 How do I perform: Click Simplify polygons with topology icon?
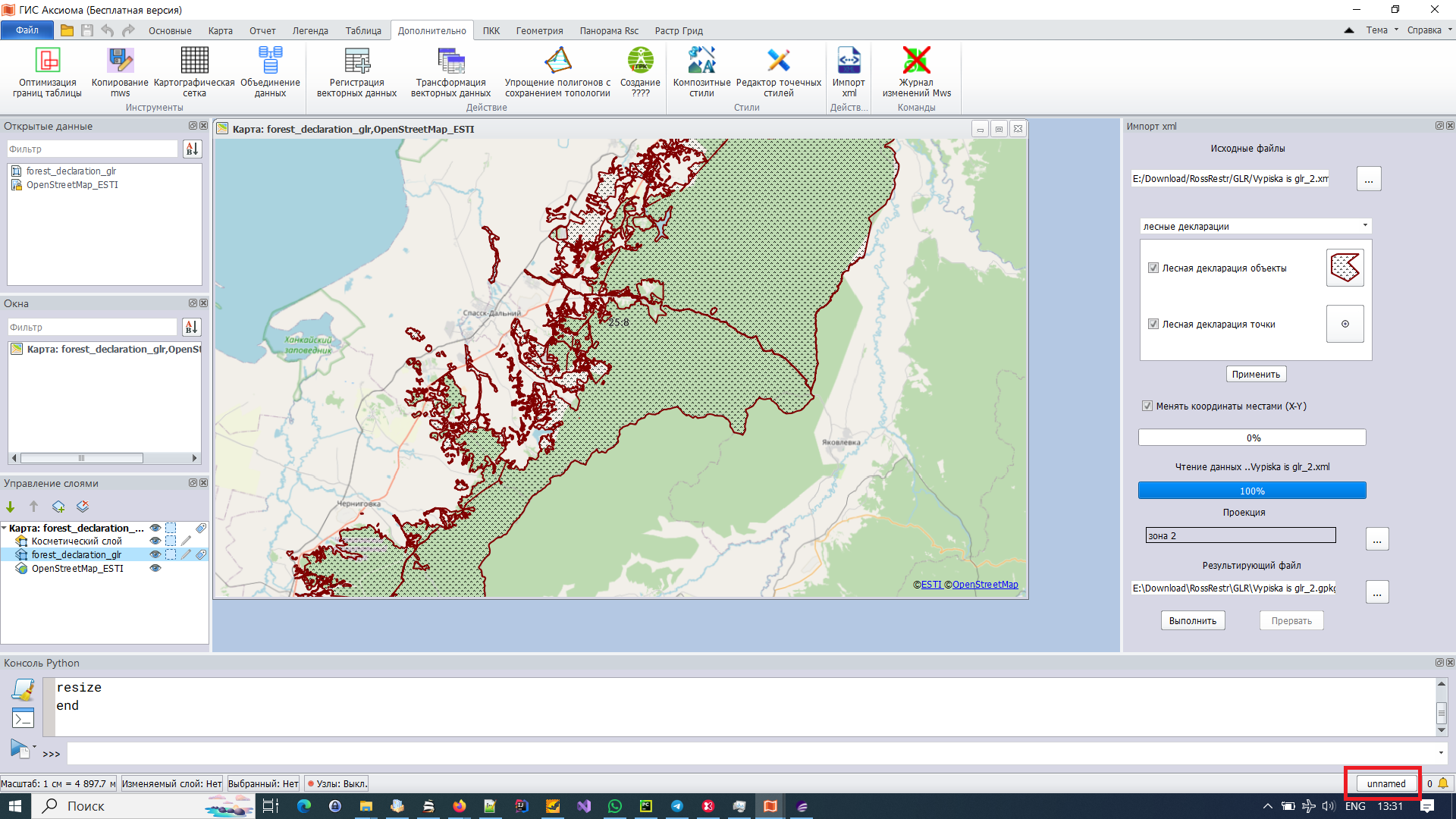coord(557,61)
